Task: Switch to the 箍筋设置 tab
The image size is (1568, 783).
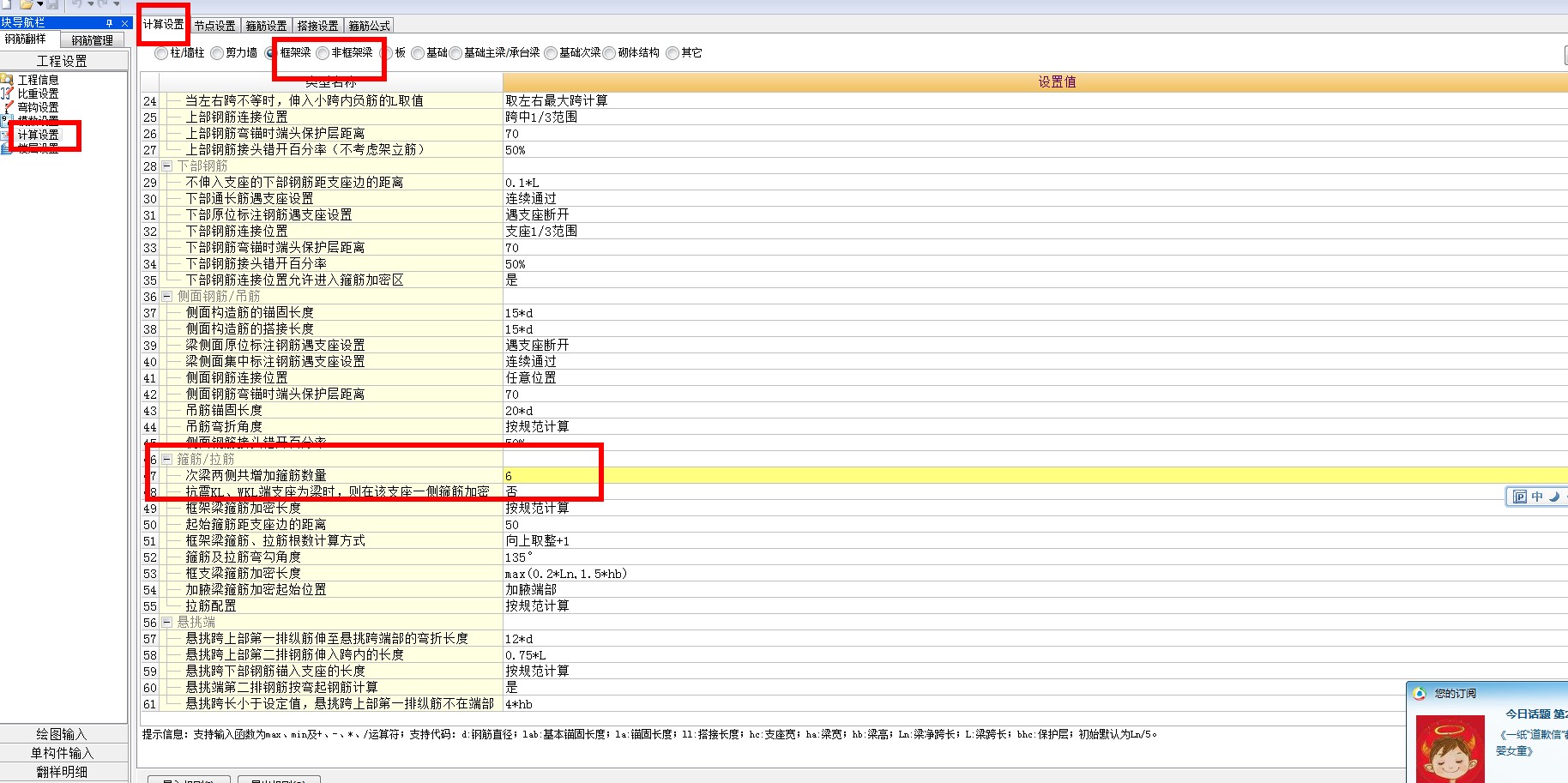Action: (x=266, y=26)
